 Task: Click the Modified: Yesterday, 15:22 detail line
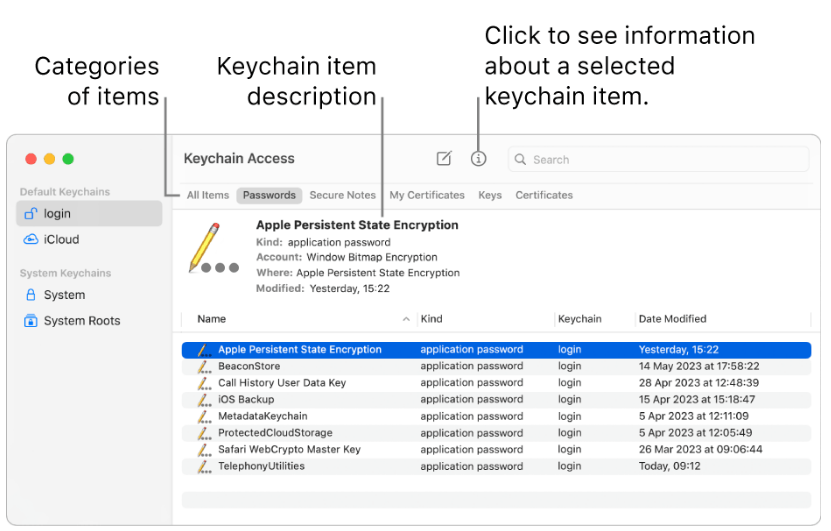323,289
